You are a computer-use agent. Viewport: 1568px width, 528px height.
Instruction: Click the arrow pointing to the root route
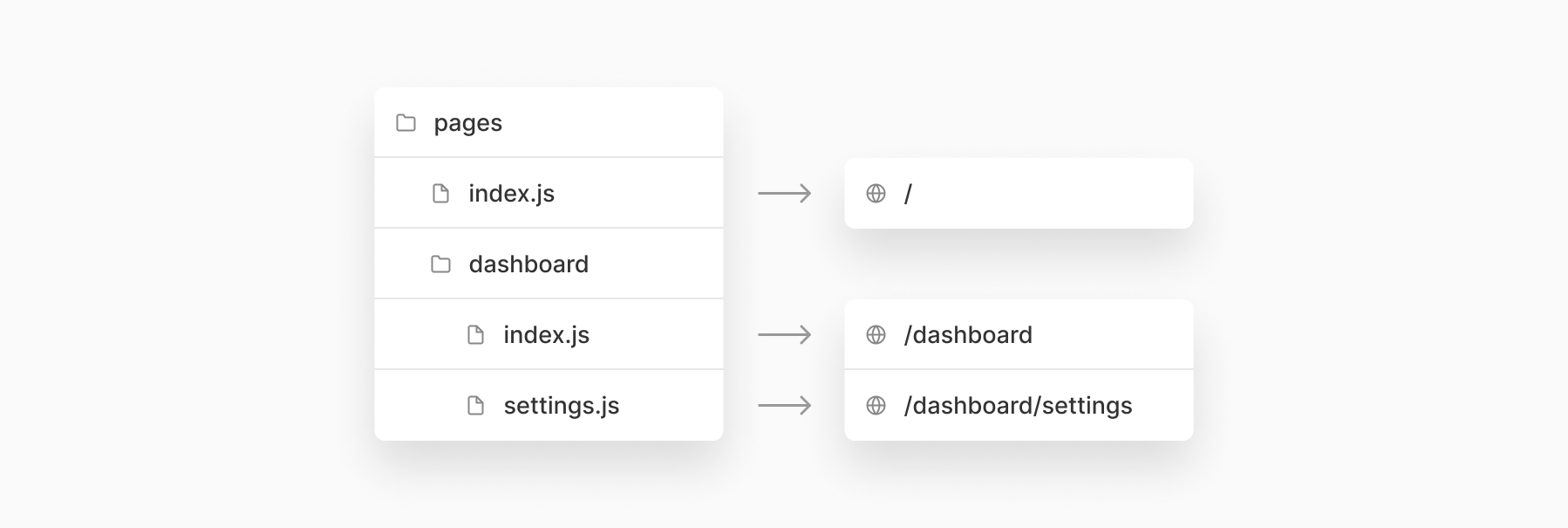[x=785, y=193]
